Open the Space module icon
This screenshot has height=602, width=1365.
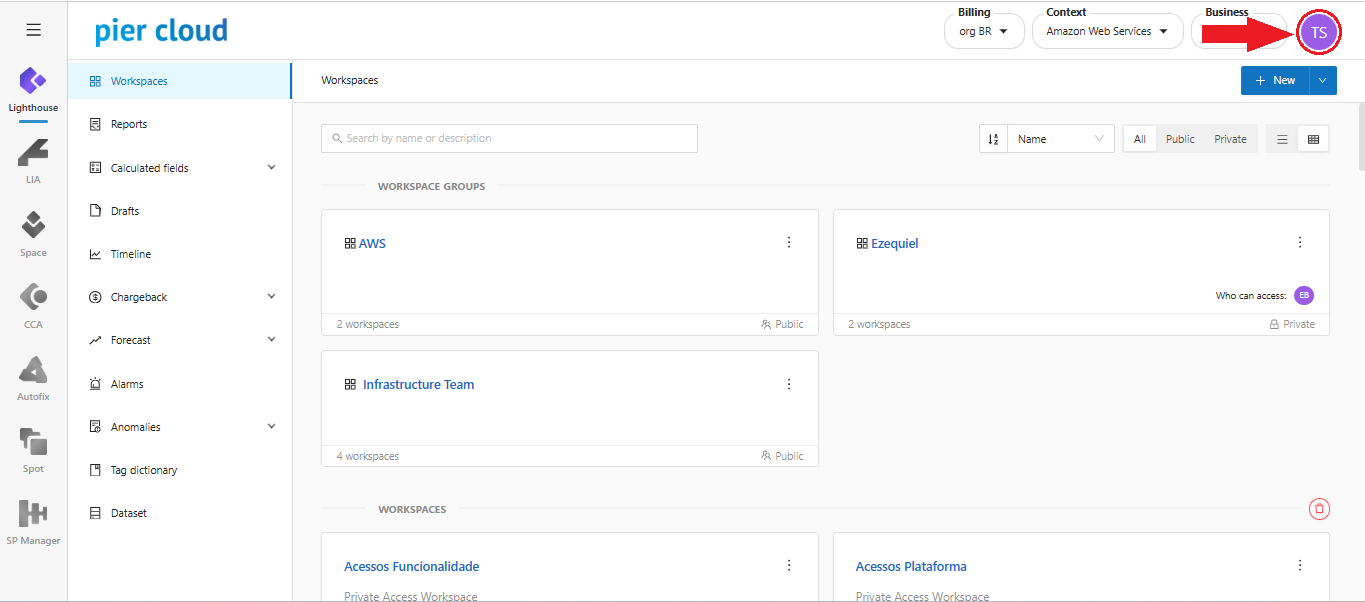[x=33, y=225]
